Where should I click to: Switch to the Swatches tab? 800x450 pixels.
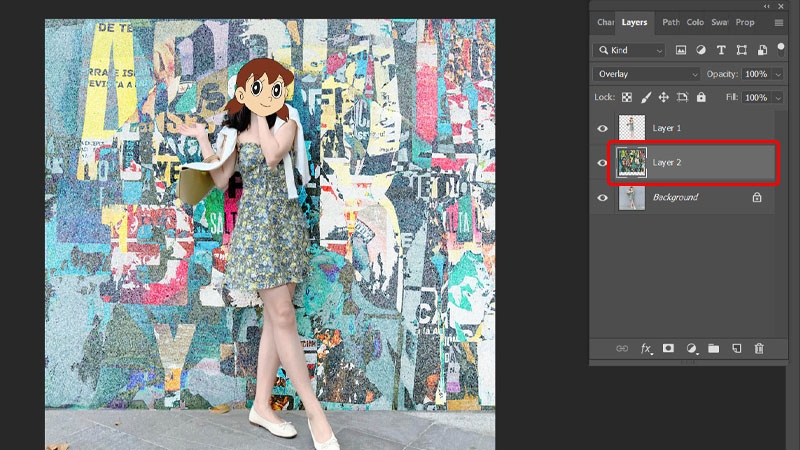pyautogui.click(x=719, y=22)
